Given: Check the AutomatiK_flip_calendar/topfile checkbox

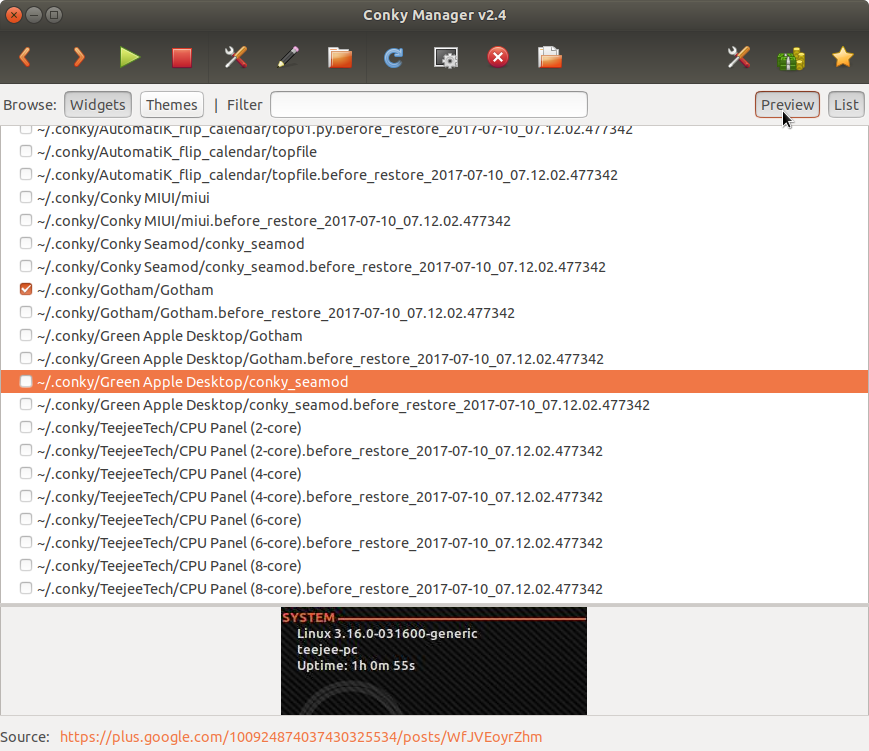Looking at the screenshot, I should click(x=25, y=151).
